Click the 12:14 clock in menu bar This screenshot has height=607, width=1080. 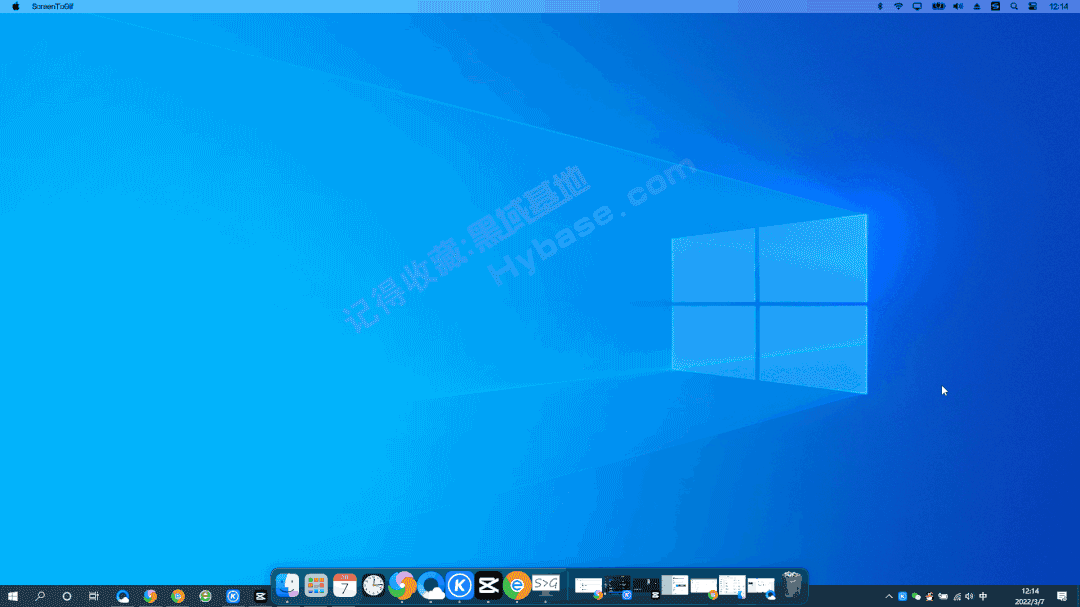pos(1059,6)
